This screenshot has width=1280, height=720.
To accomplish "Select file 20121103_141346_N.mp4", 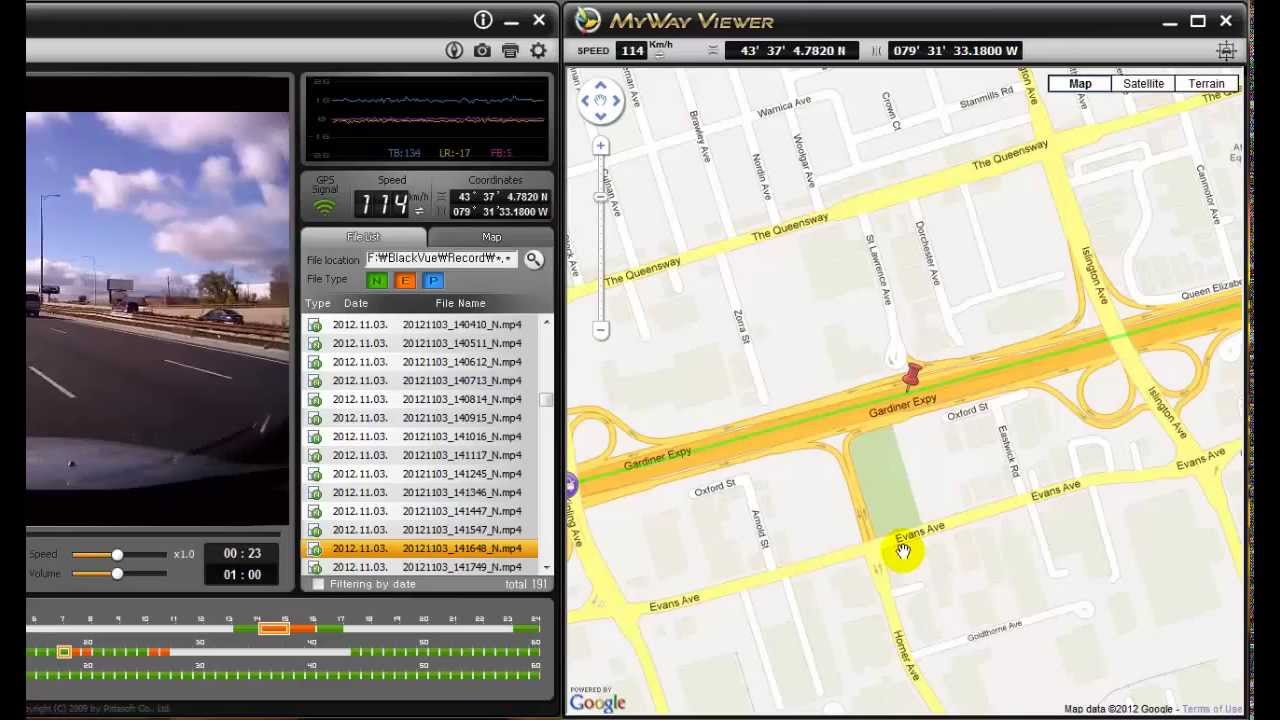I will pyautogui.click(x=420, y=493).
